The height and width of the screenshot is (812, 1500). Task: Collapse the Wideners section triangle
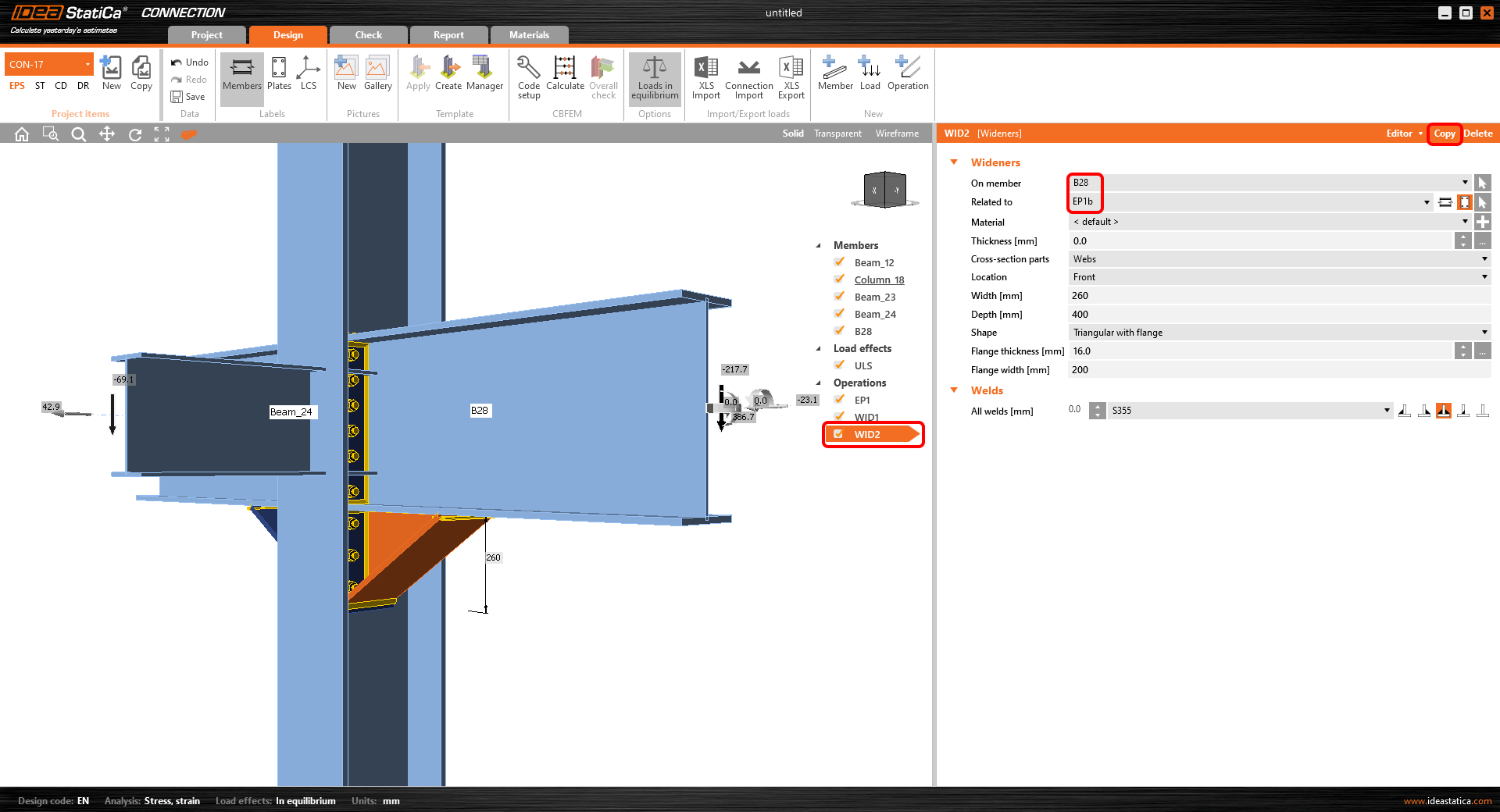pyautogui.click(x=954, y=162)
